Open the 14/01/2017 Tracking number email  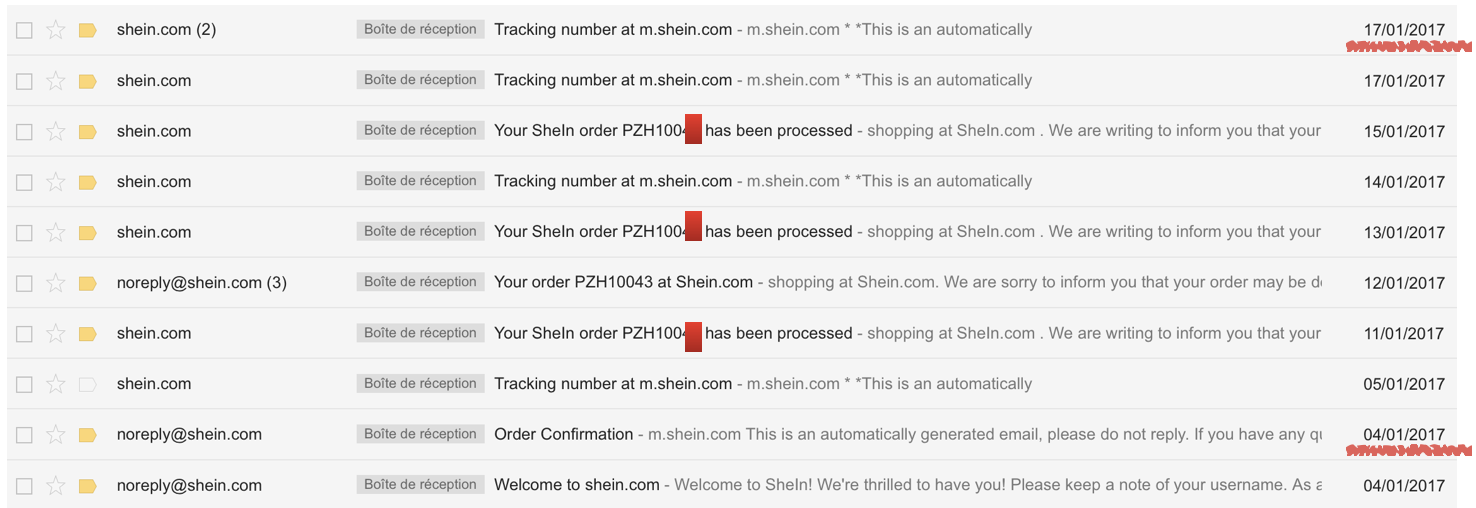coord(732,181)
